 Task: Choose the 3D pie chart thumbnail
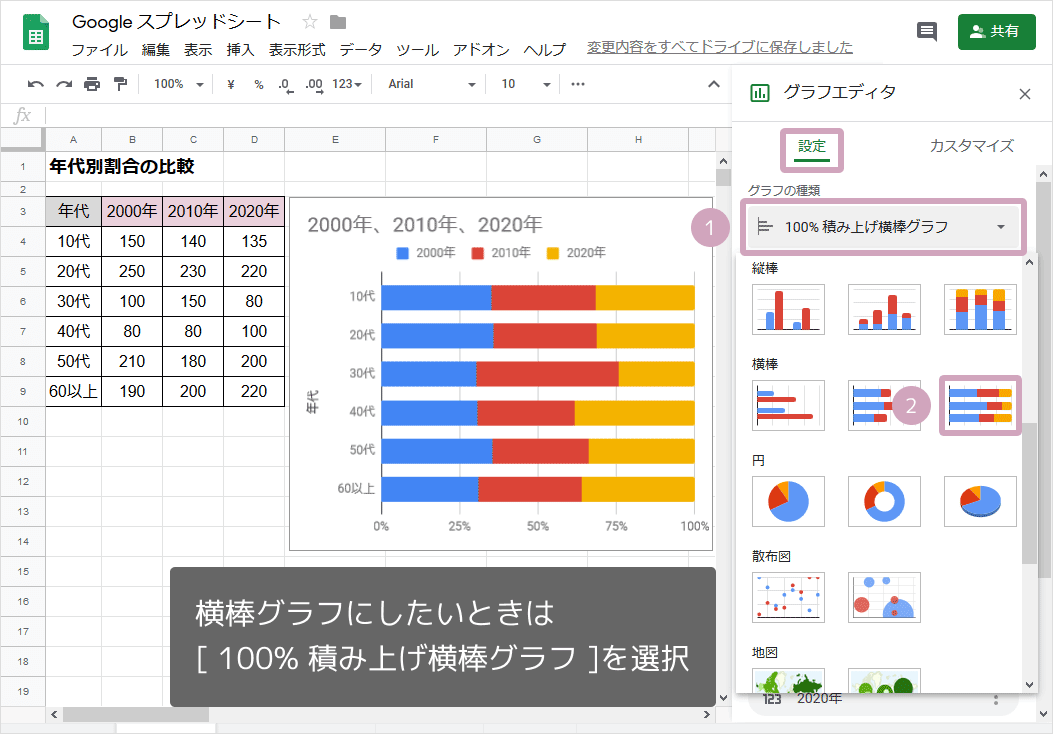980,501
